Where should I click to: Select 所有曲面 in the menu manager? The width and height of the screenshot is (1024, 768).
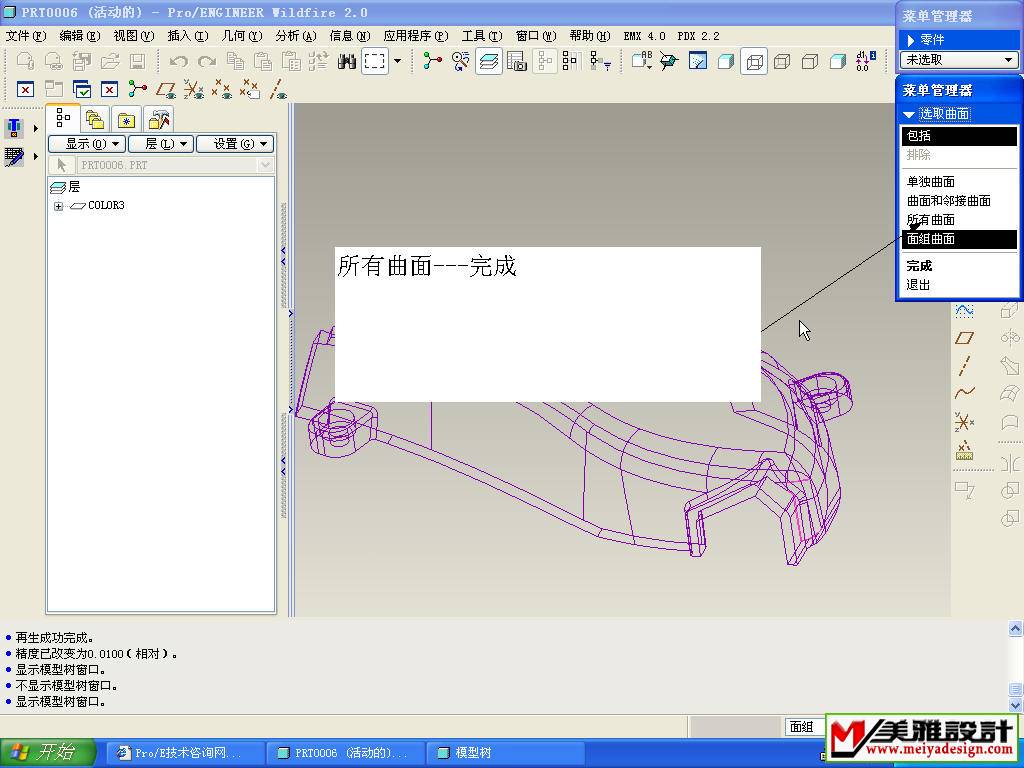[930, 220]
